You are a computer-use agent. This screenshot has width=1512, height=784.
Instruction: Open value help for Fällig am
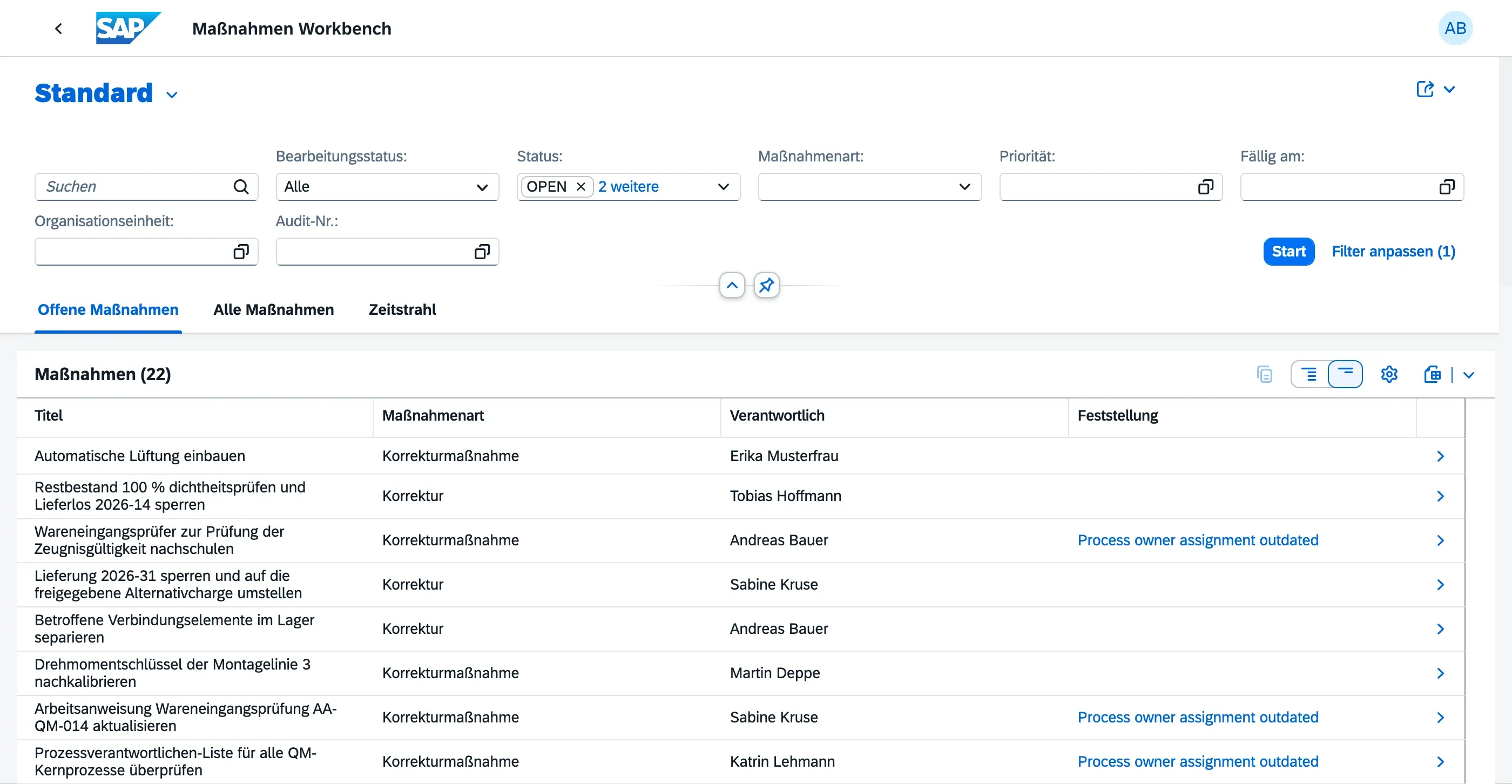tap(1446, 187)
